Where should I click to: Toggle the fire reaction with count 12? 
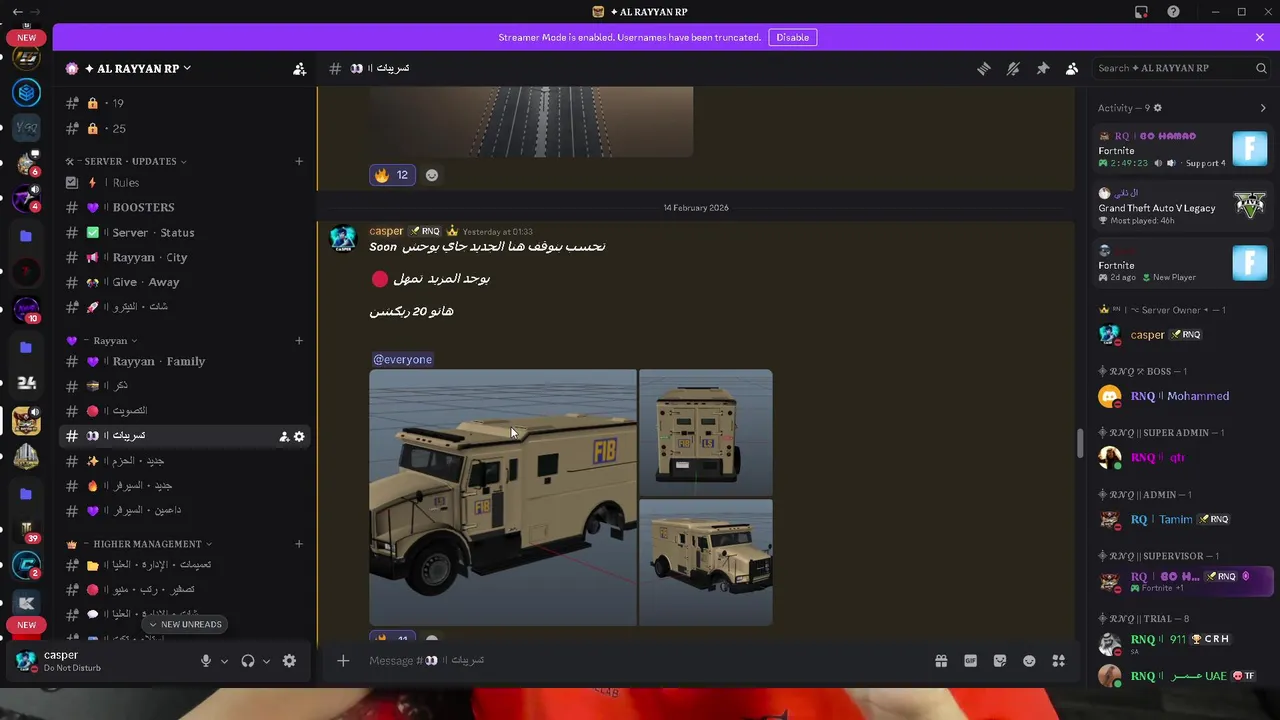(x=393, y=175)
